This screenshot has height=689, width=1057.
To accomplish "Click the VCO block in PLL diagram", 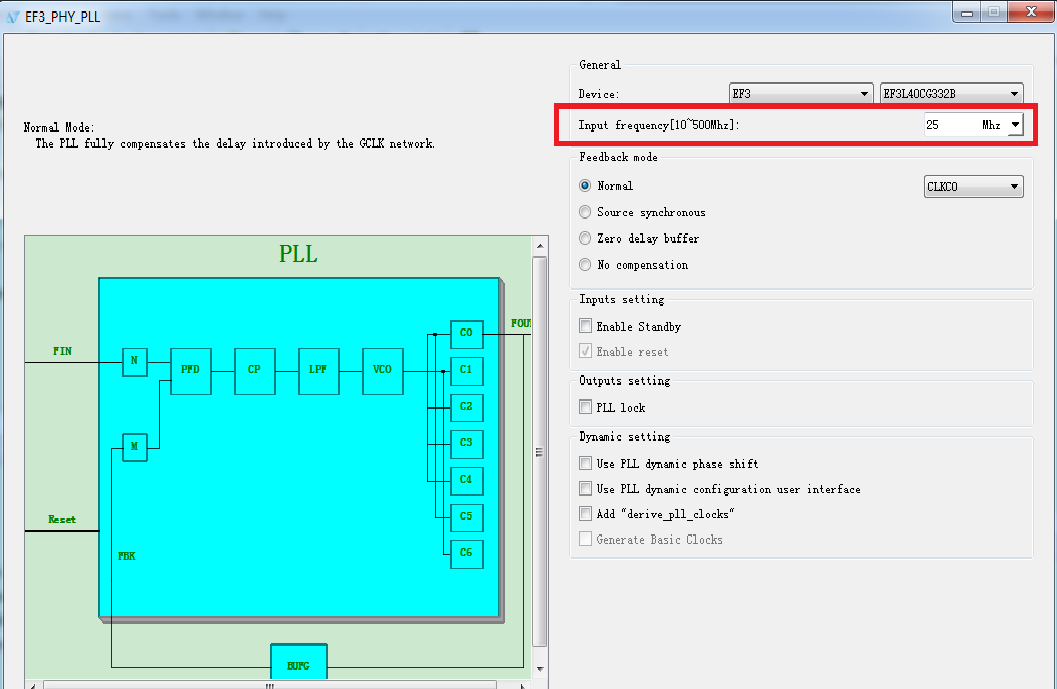I will click(x=382, y=370).
